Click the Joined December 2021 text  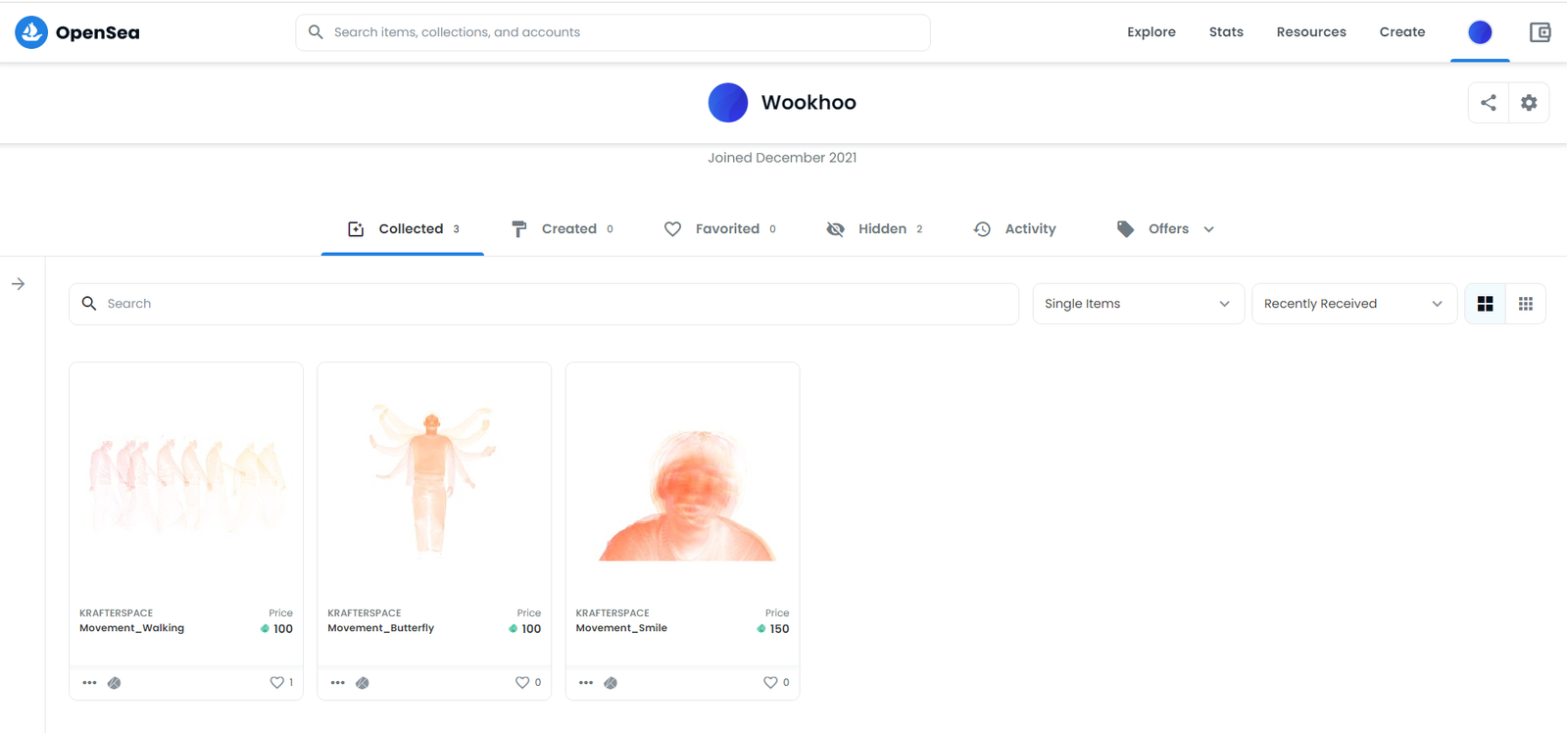782,158
